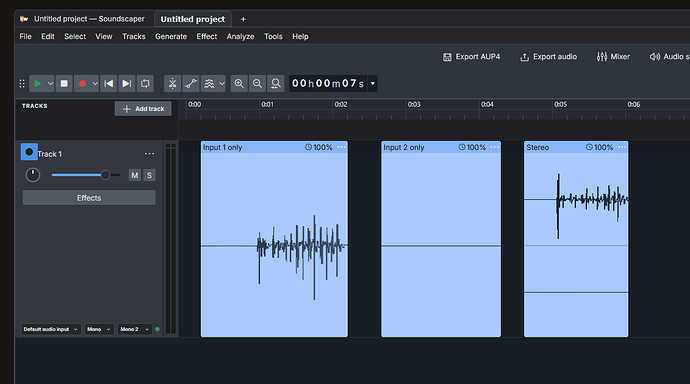Click the zoom-to-fit icon

pos(275,84)
